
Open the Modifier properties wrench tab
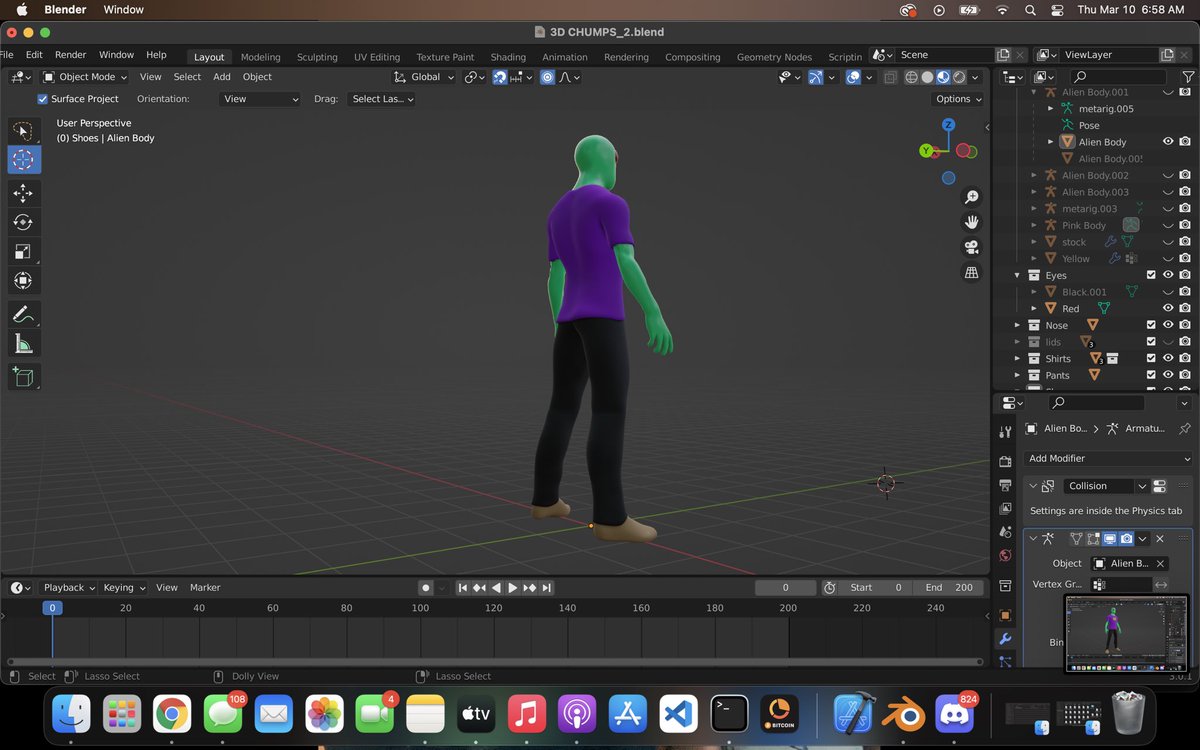click(x=1005, y=639)
